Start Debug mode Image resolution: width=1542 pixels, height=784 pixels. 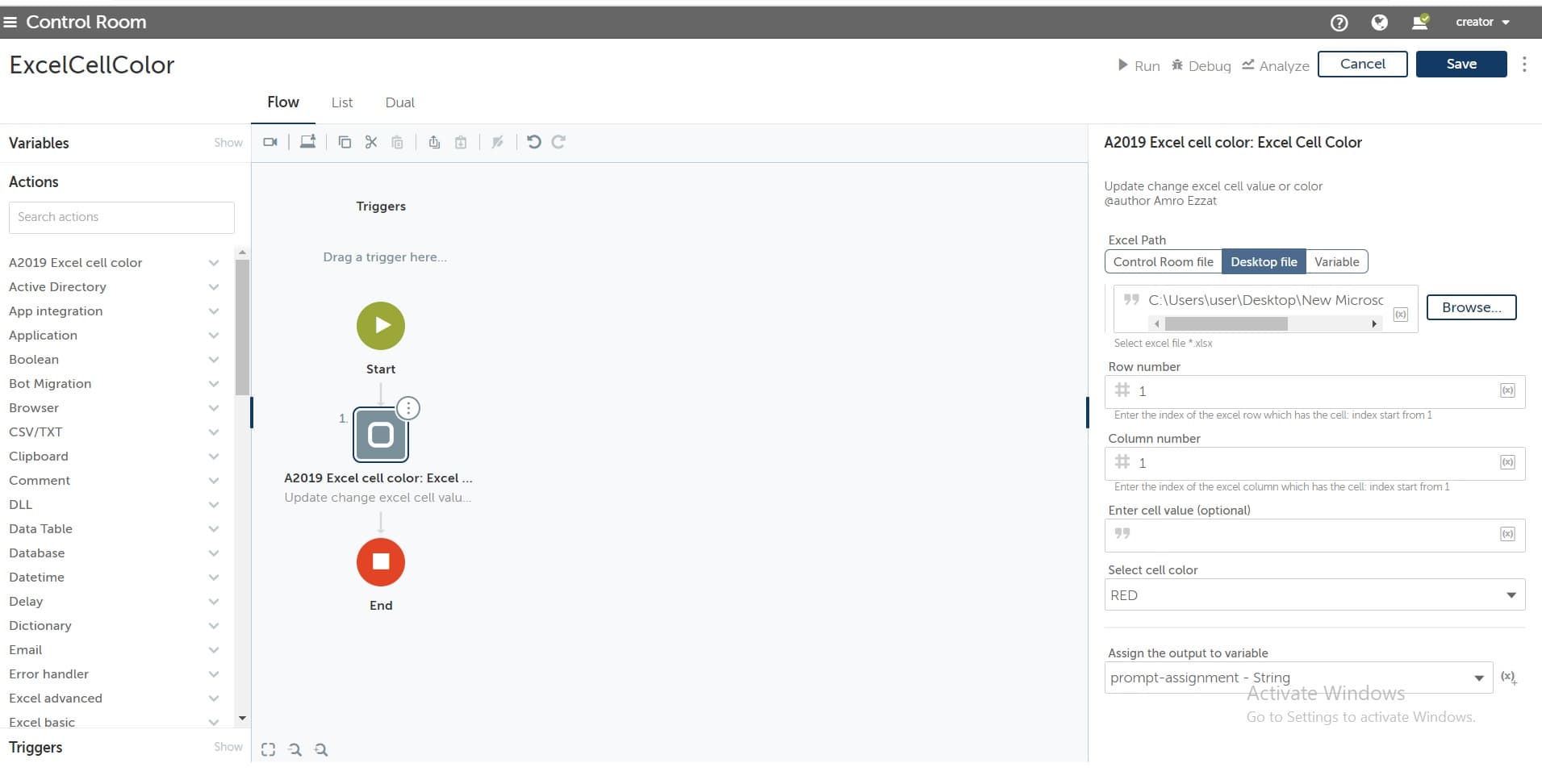[1201, 65]
